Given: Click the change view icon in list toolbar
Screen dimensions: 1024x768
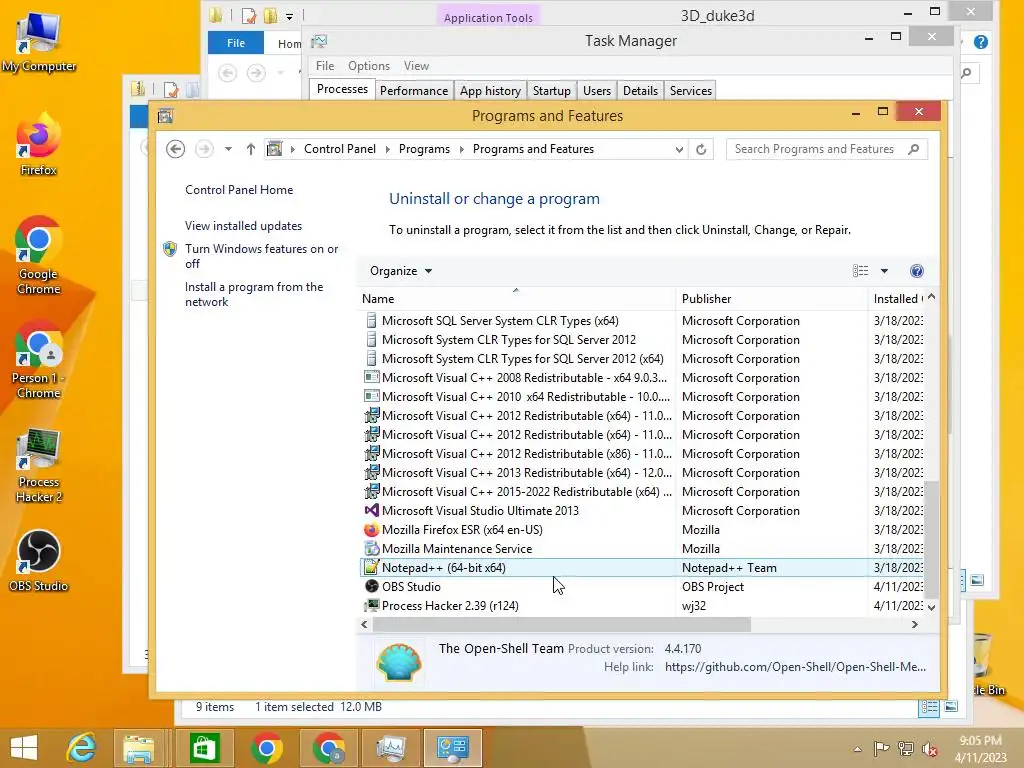Looking at the screenshot, I should tap(861, 271).
